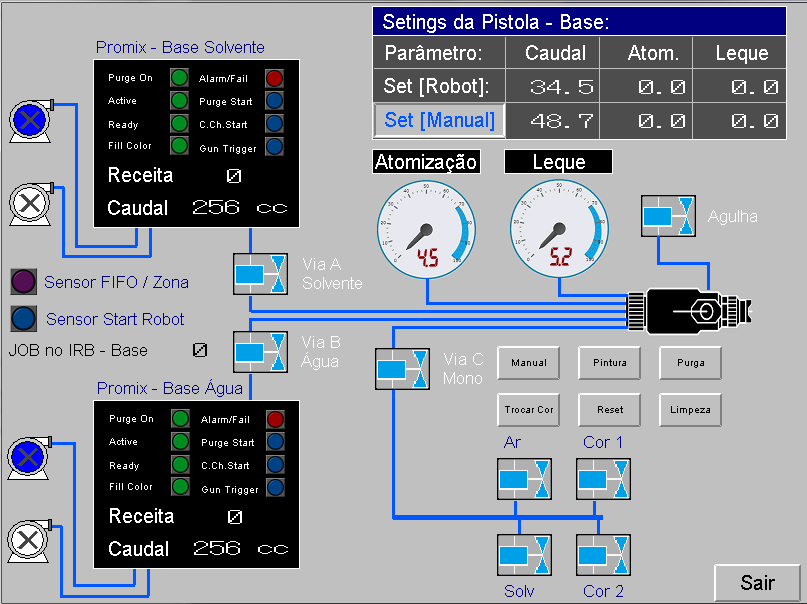Viewport: 807px width, 604px height.
Task: Click the Cor 2 valve icon
Action: 603,555
